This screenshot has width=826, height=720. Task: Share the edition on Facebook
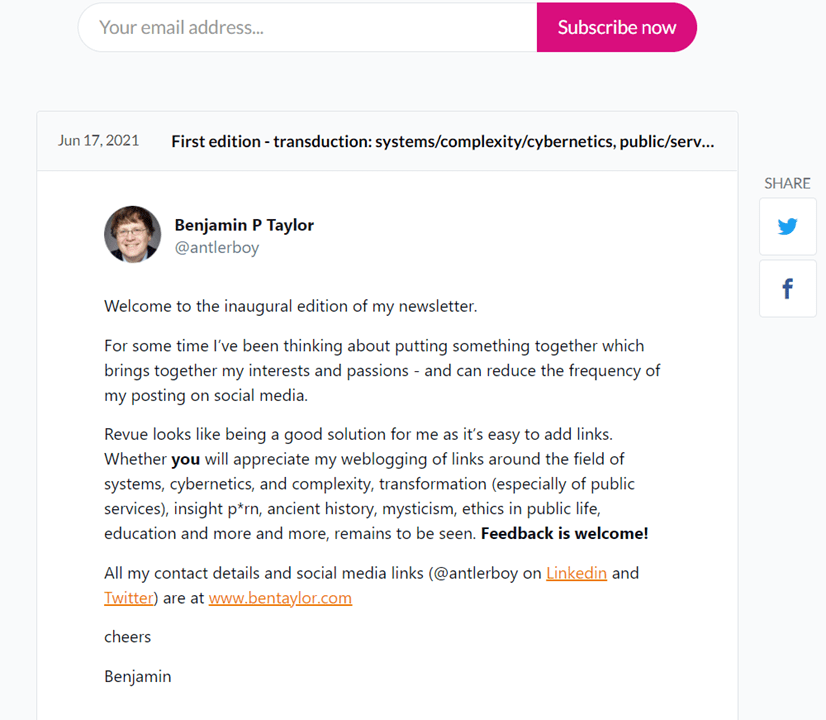coord(787,289)
